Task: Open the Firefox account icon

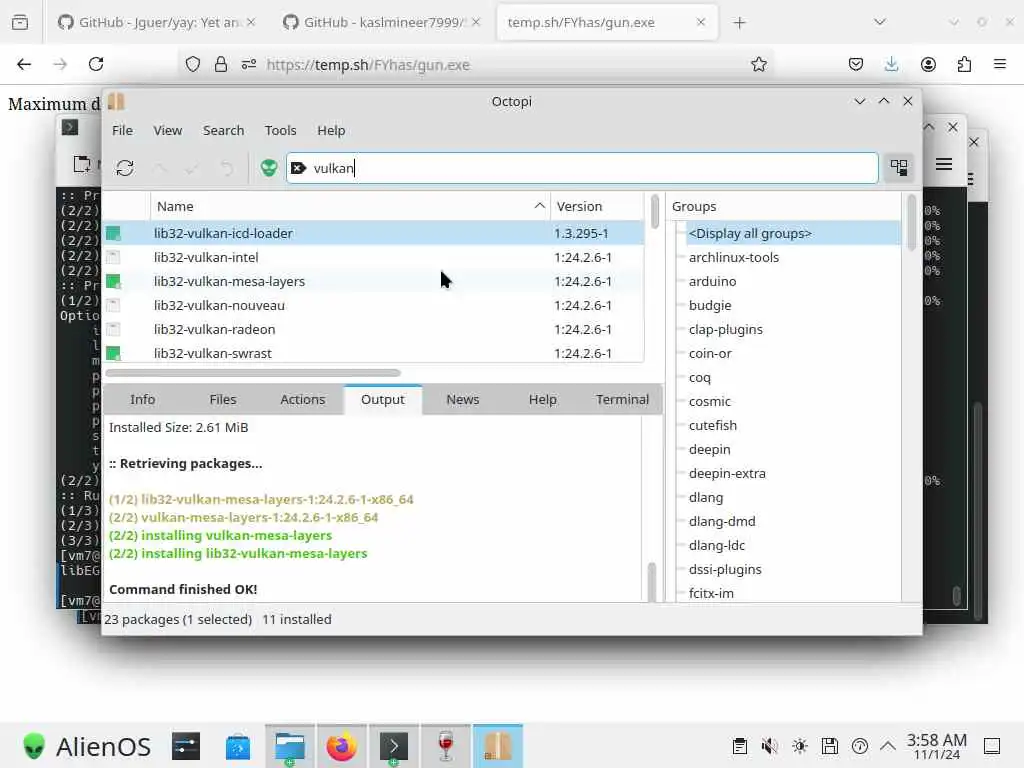Action: click(928, 64)
